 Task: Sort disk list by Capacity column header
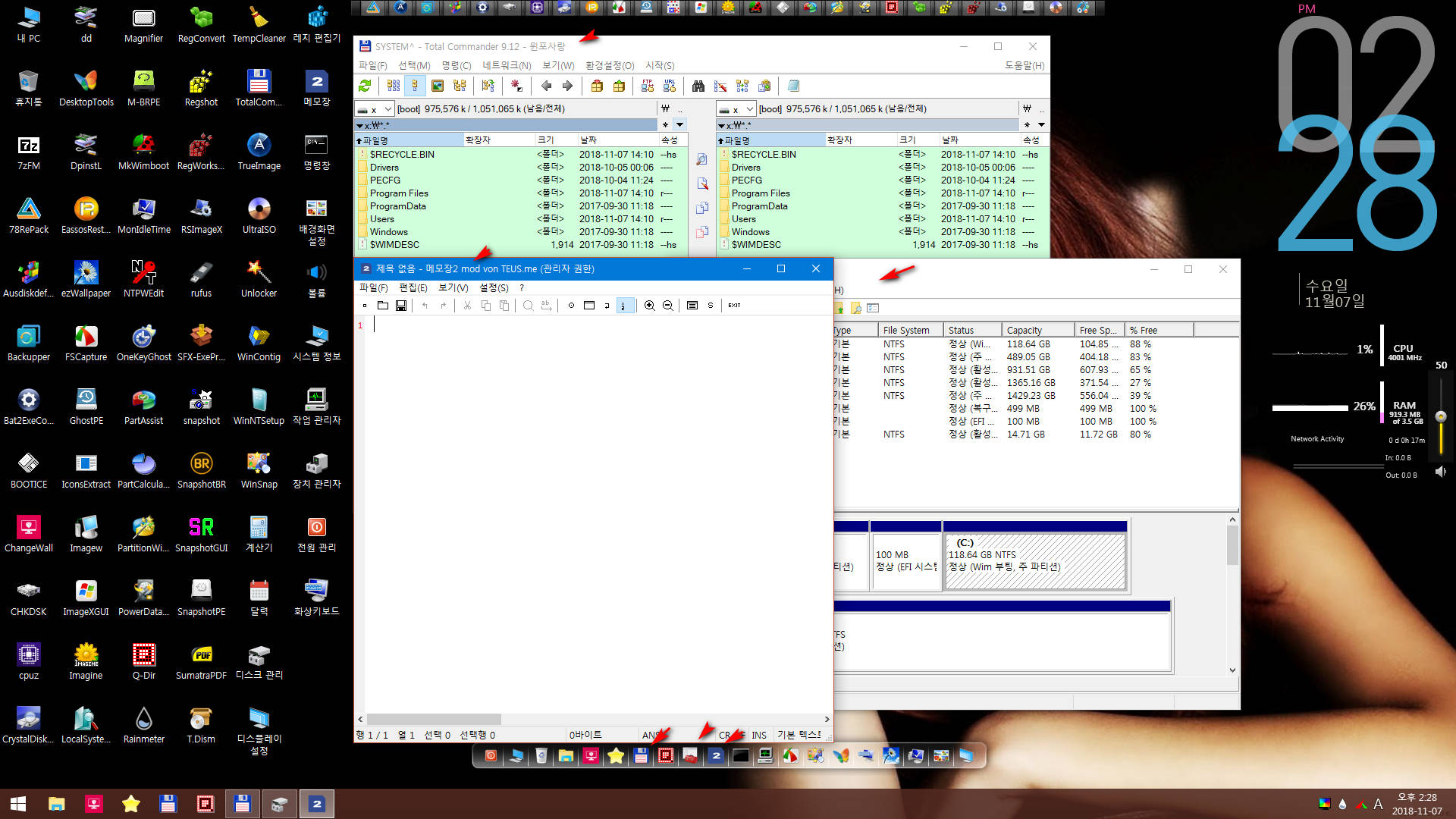[1038, 331]
